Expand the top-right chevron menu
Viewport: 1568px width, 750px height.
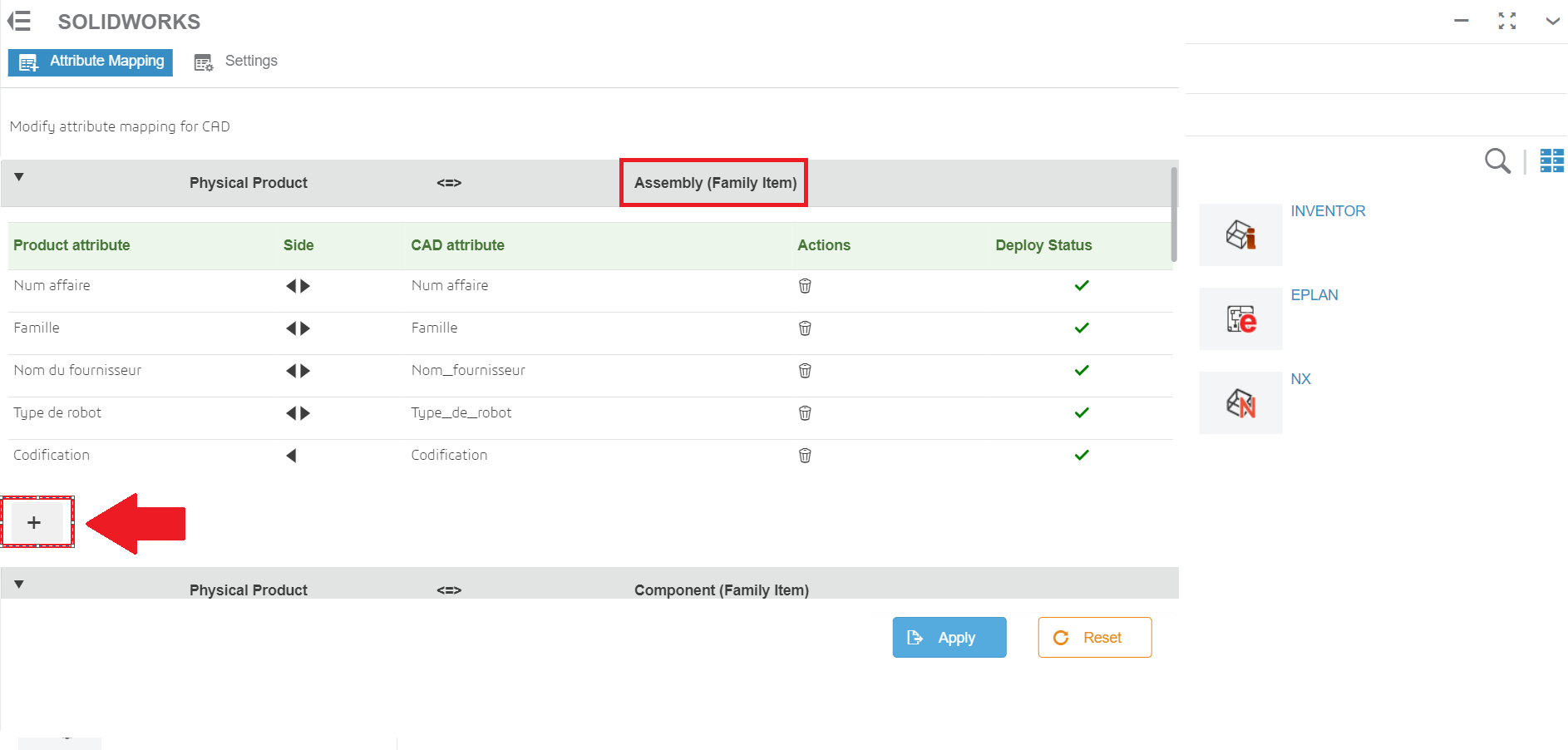1552,22
